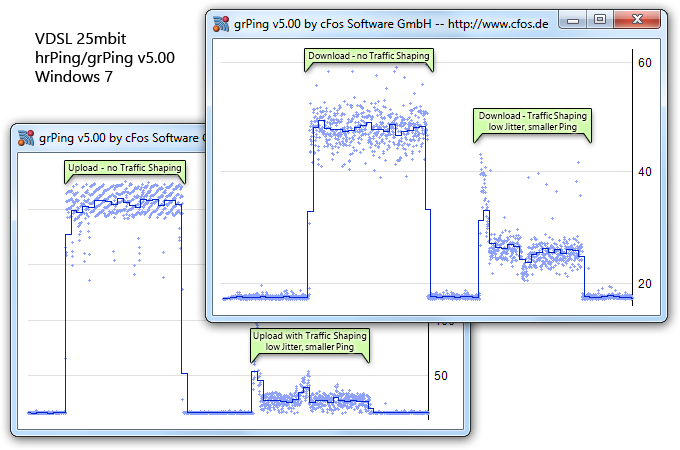
Task: Click the grPing icon in the back window title bar
Action: coord(26,138)
